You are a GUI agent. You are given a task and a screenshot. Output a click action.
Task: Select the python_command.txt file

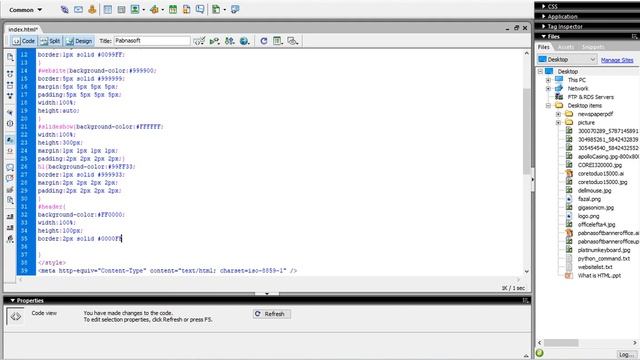point(604,258)
